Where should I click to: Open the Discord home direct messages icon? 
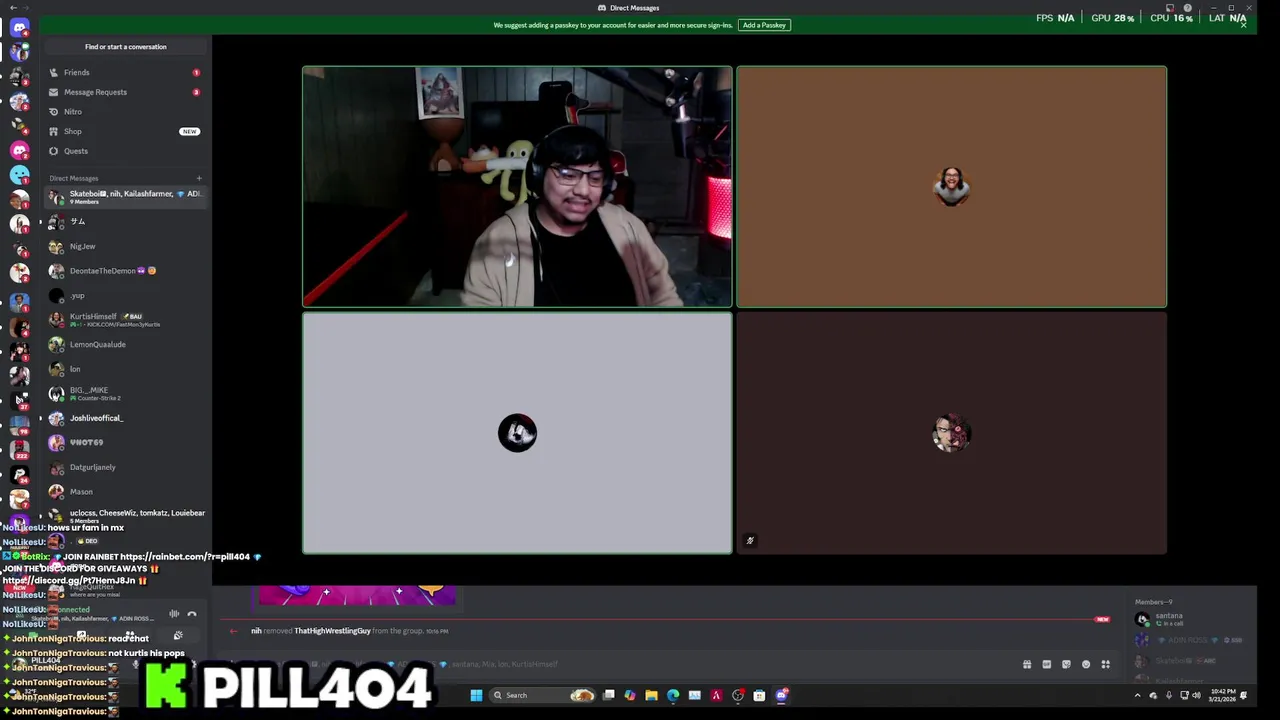[19, 28]
